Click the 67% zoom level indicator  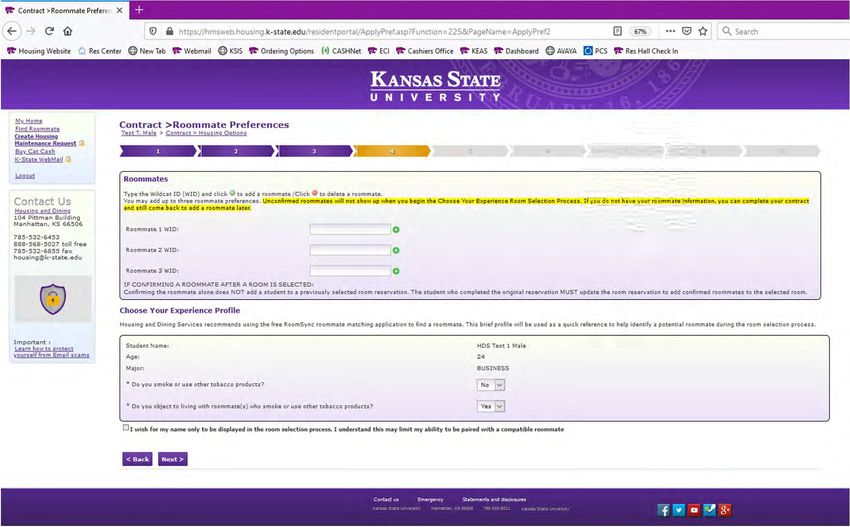click(640, 31)
